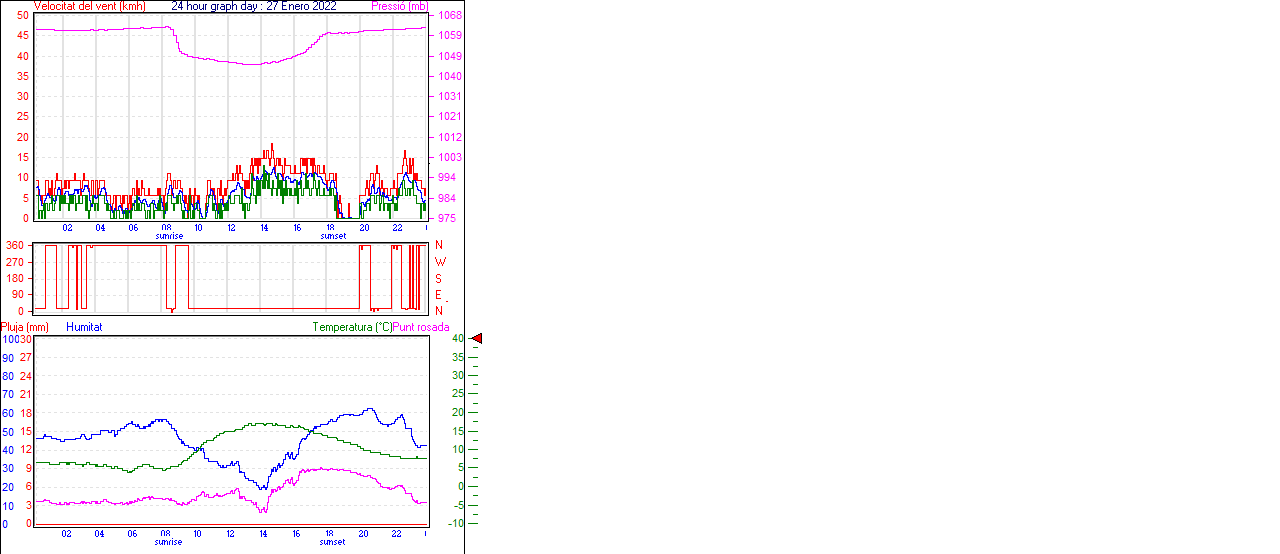Screen dimensions: 1280x554
Task: Click the 50 value on wind speed axis
Action: pos(23,16)
